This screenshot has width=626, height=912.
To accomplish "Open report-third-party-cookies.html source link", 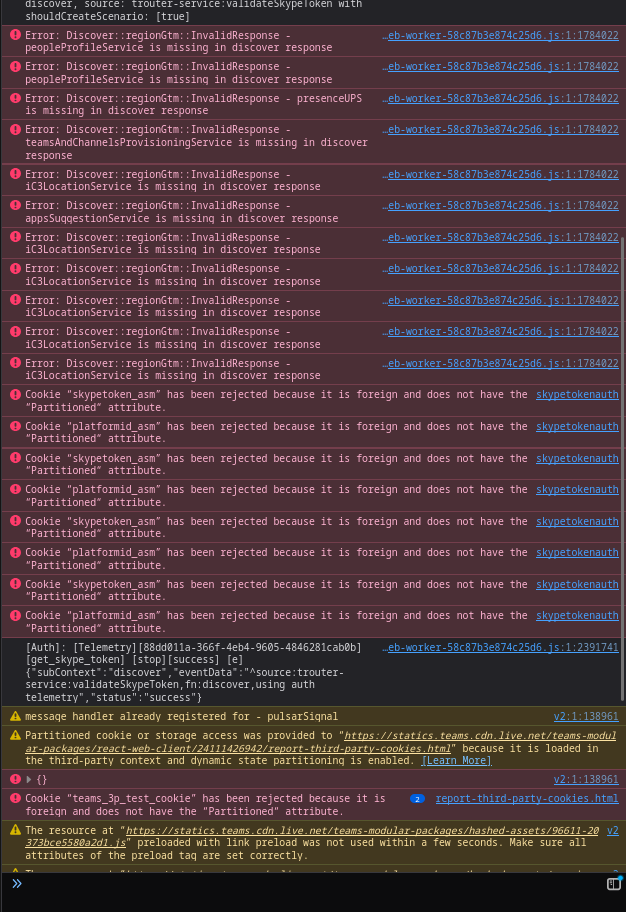I will 527,799.
